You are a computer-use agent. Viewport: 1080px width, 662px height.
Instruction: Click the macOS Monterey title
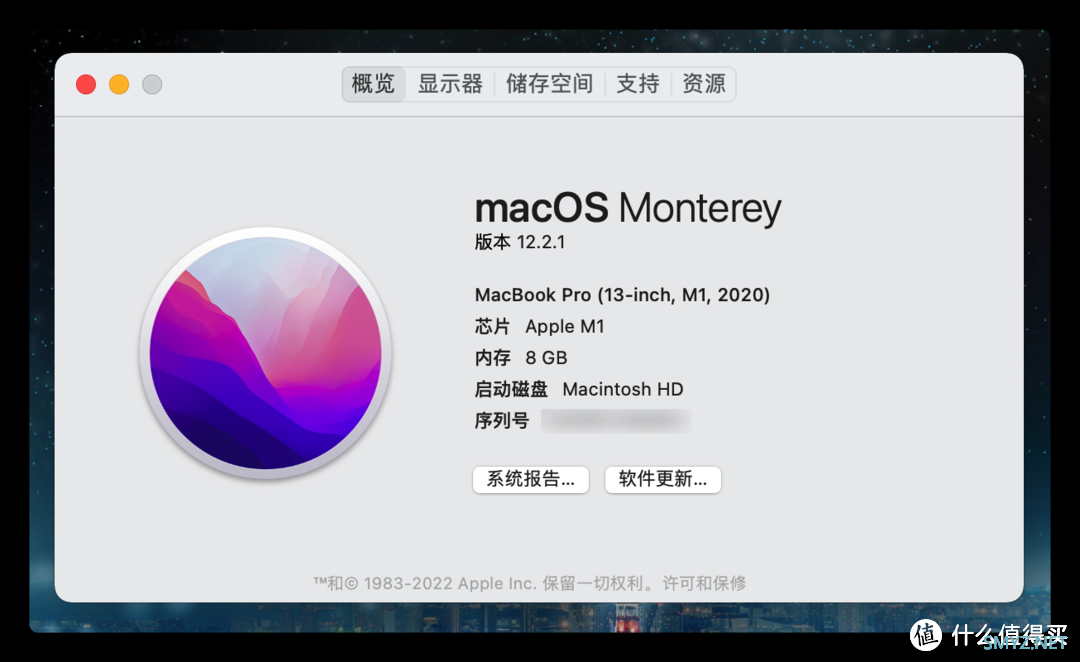click(628, 207)
